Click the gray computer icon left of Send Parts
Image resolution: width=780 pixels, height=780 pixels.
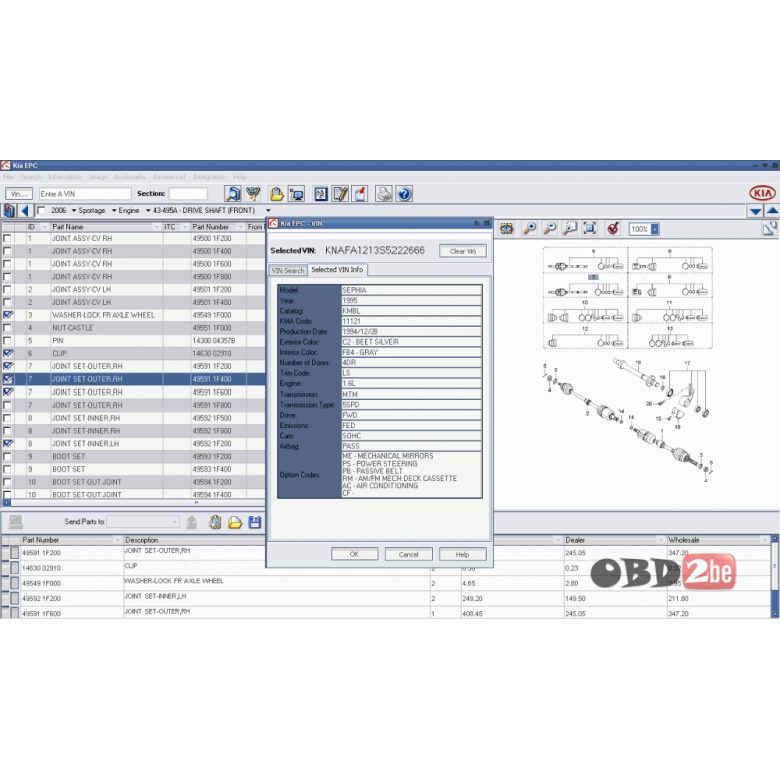[16, 521]
